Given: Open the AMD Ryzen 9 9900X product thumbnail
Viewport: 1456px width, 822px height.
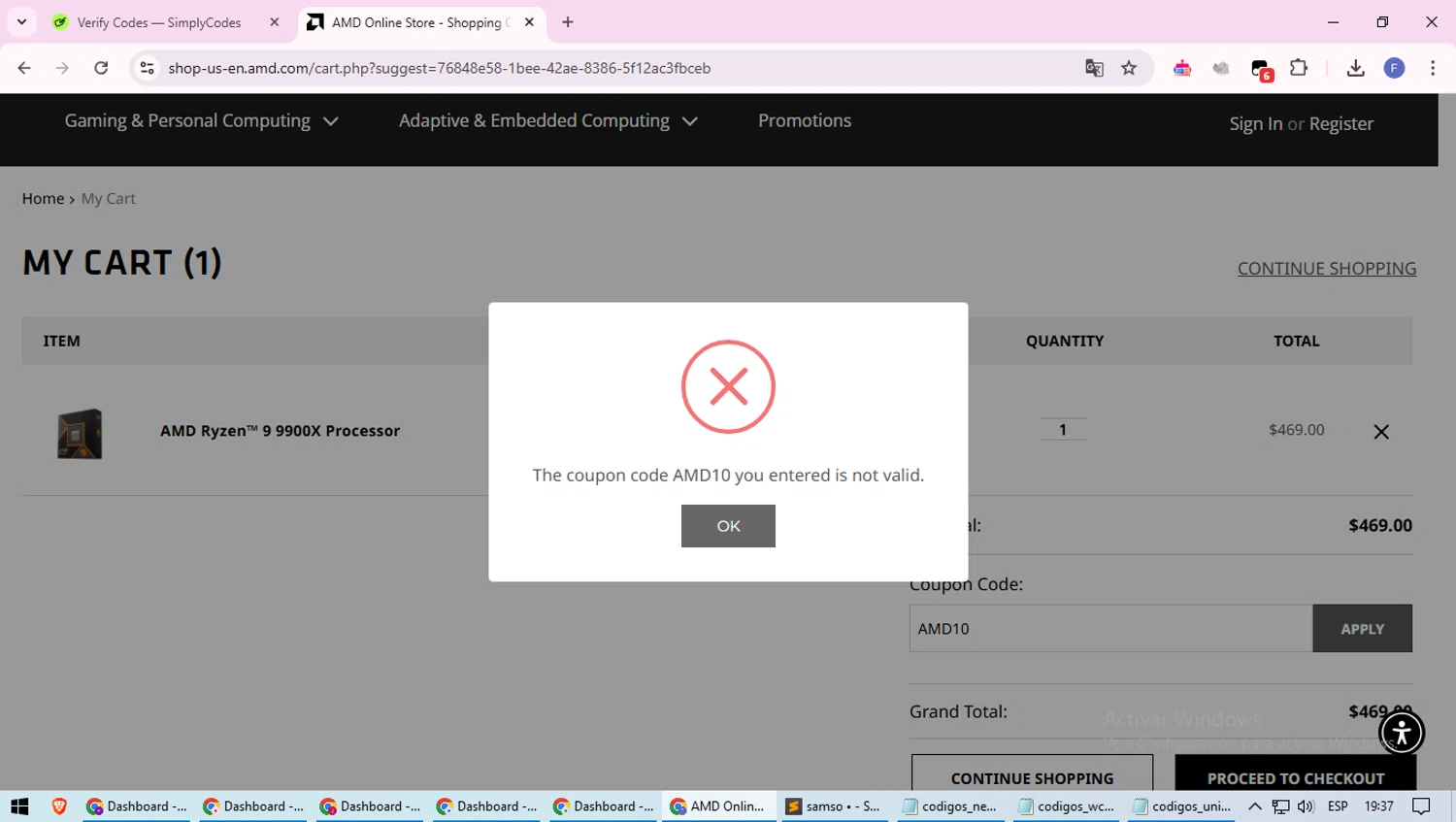Looking at the screenshot, I should 80,433.
